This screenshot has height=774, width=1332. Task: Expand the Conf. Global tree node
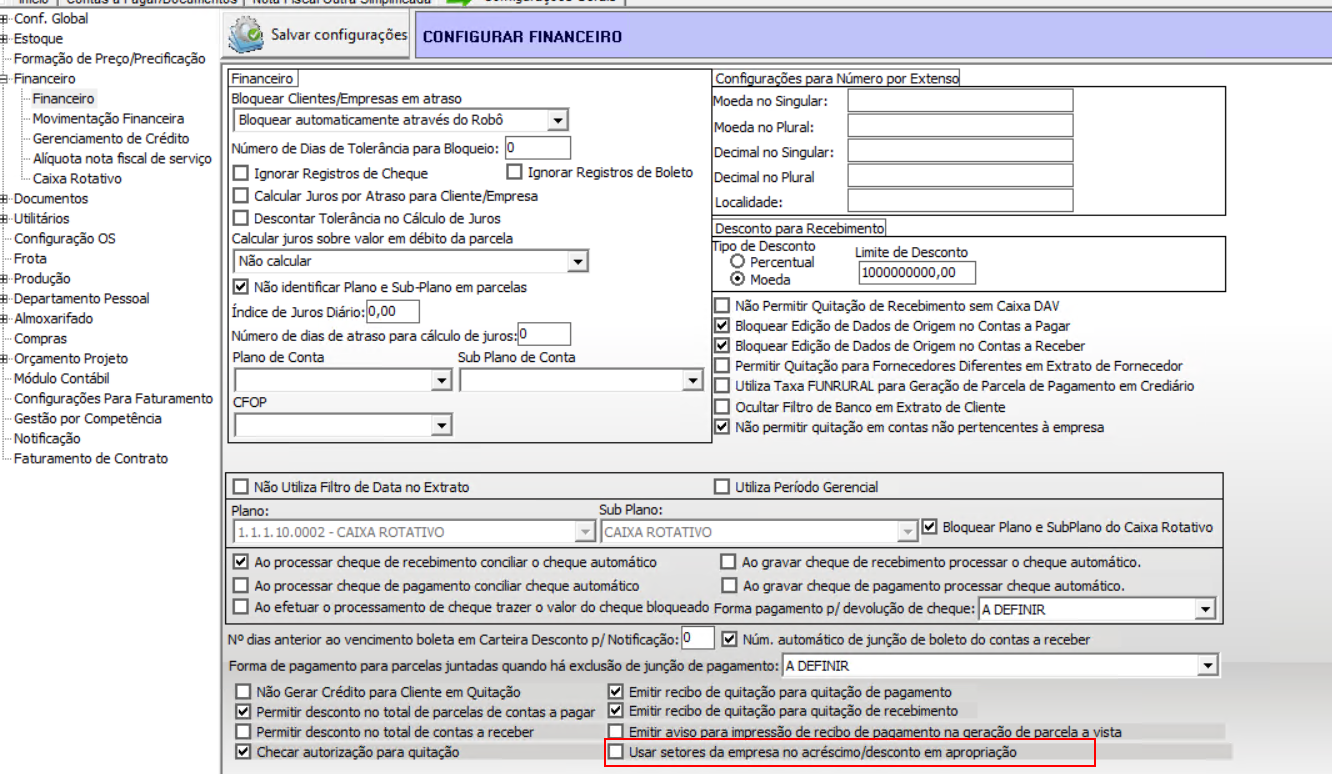(5, 19)
